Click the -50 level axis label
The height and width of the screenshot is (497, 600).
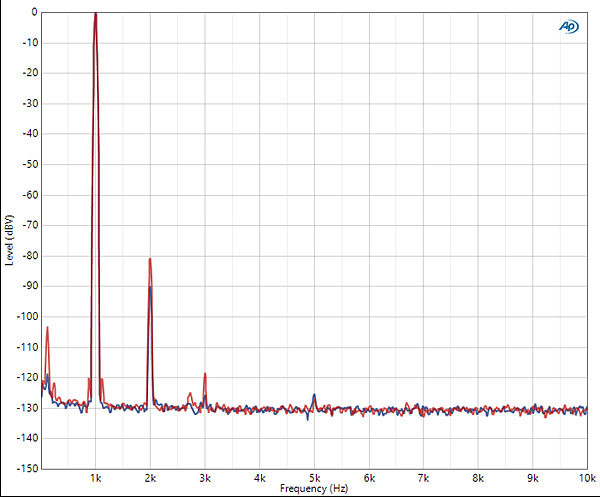(x=31, y=164)
